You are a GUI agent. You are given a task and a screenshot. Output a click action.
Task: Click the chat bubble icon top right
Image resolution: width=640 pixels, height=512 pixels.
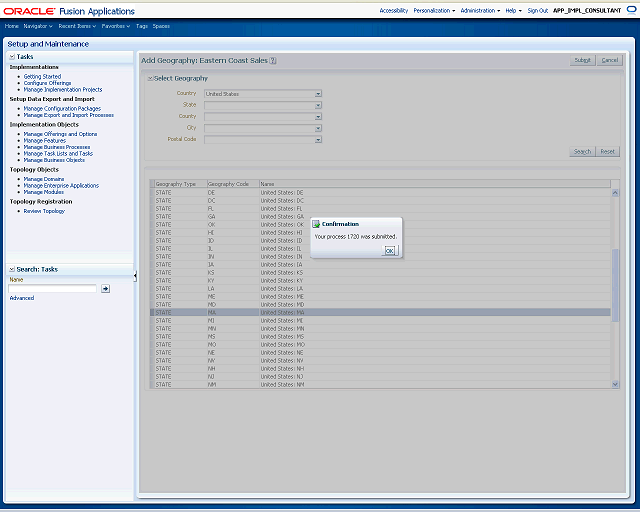[631, 10]
